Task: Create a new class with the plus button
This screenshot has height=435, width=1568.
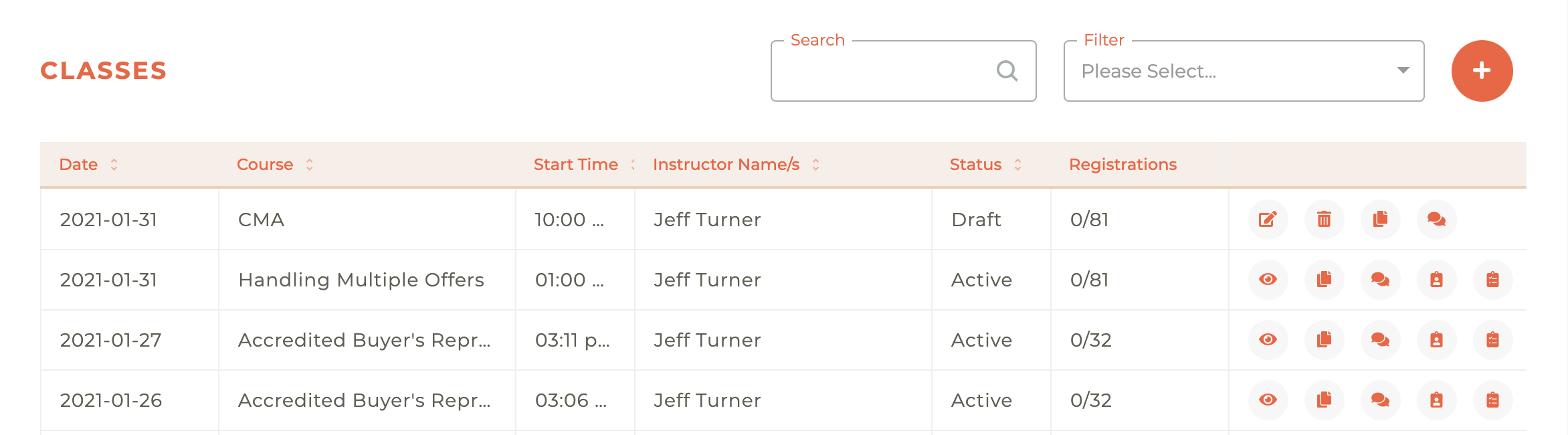Action: (x=1482, y=70)
